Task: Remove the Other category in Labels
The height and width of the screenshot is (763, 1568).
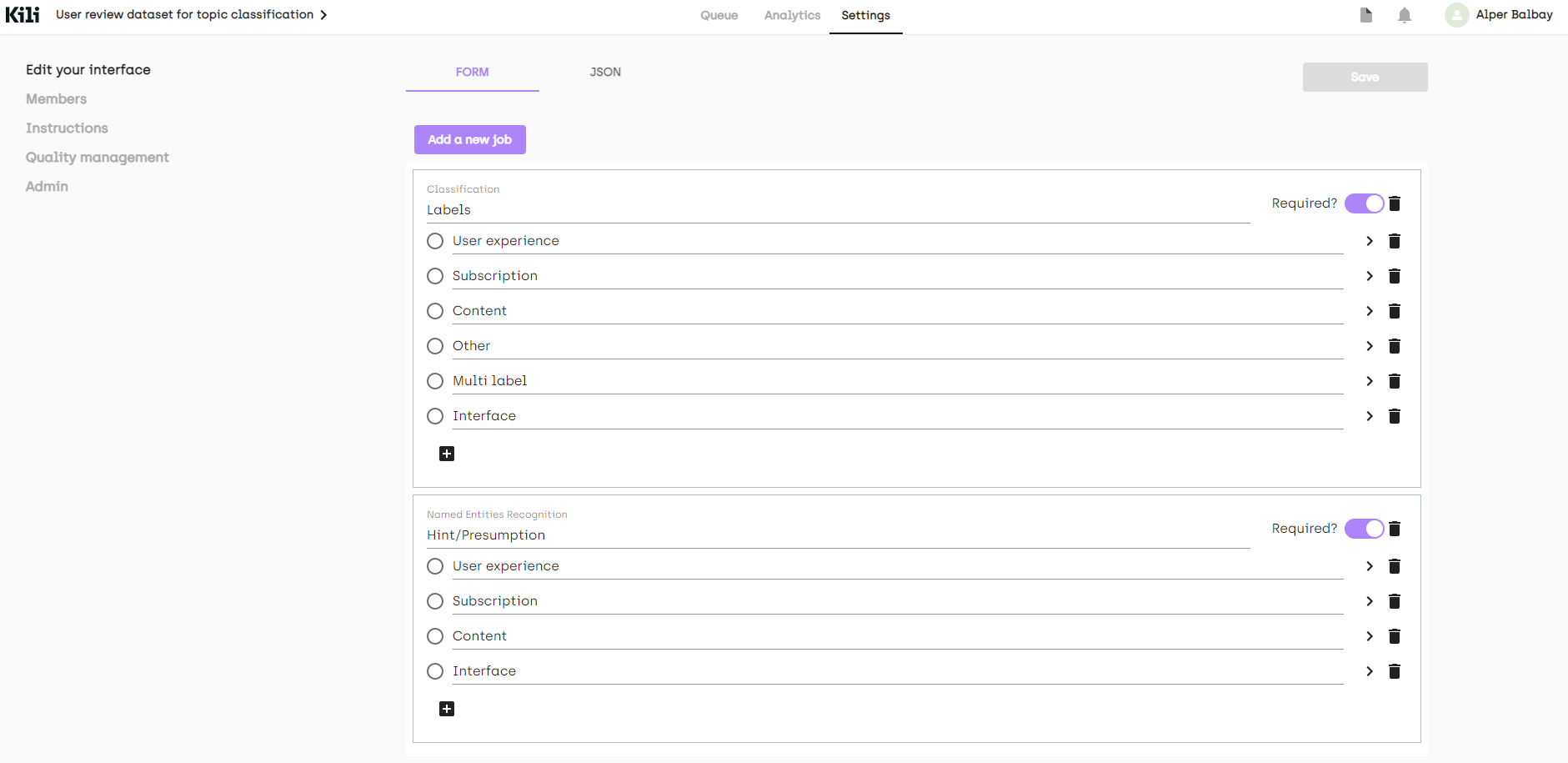Action: [x=1394, y=346]
